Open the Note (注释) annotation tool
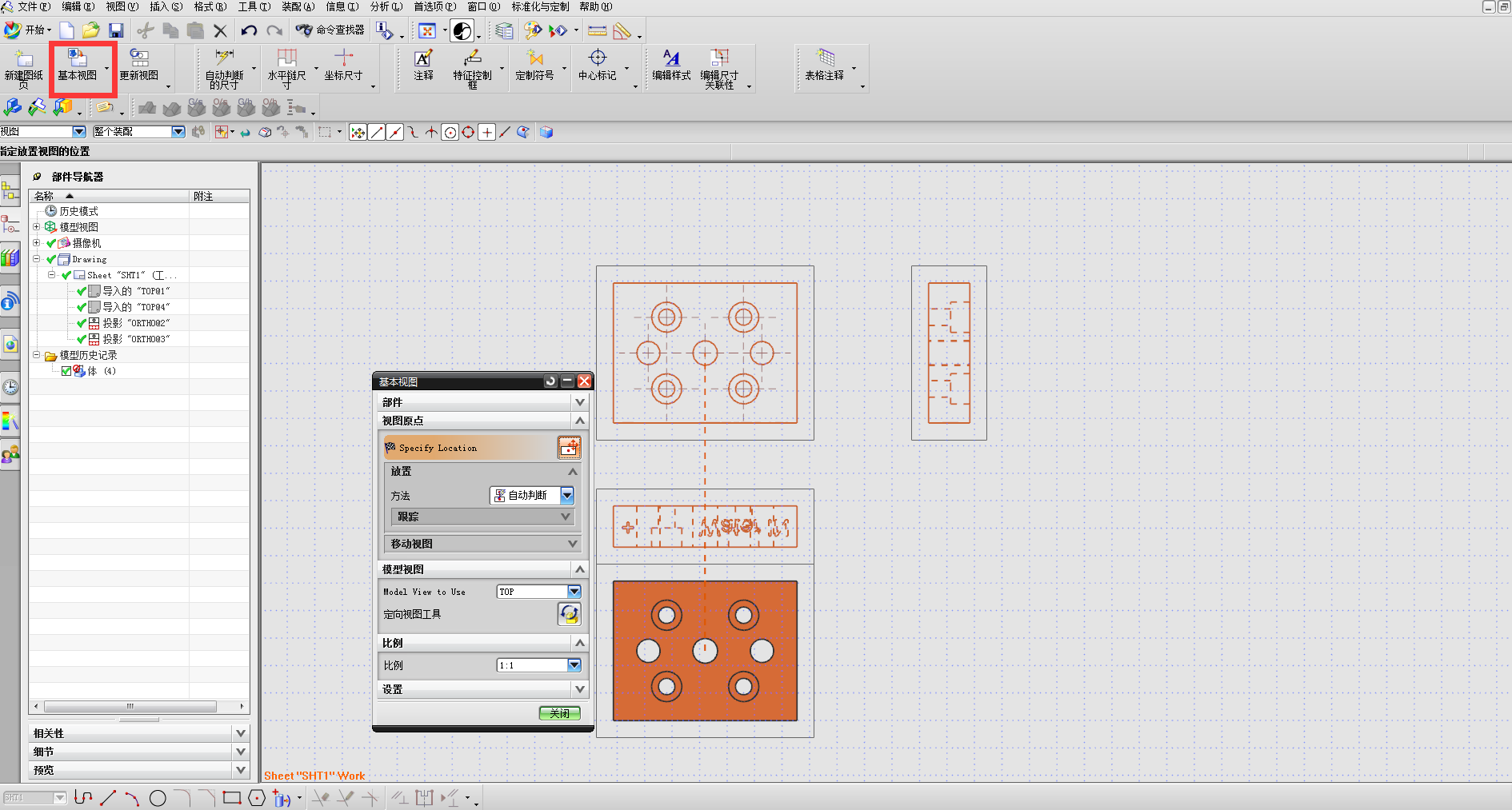Viewport: 1512px width, 810px height. click(x=423, y=65)
